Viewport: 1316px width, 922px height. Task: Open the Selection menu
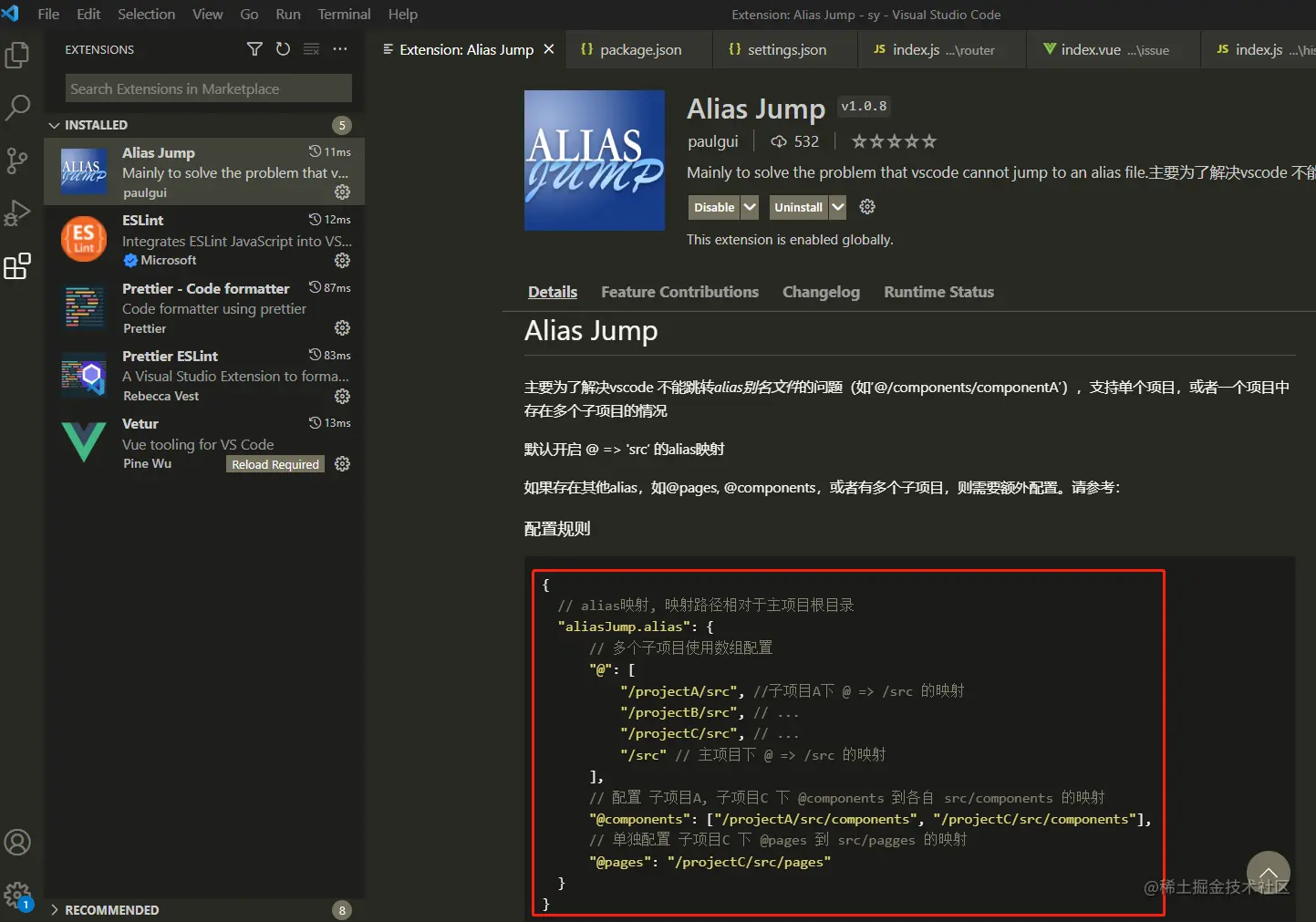point(146,14)
